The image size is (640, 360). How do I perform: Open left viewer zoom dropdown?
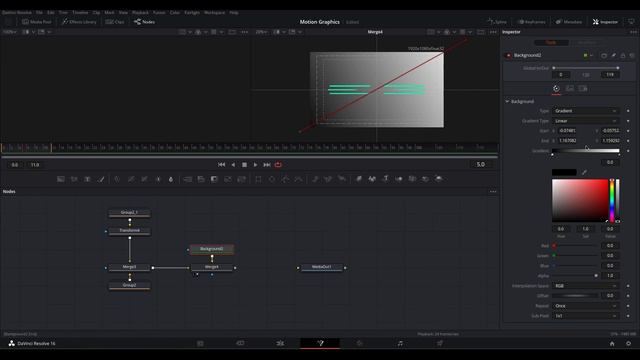(x=10, y=32)
